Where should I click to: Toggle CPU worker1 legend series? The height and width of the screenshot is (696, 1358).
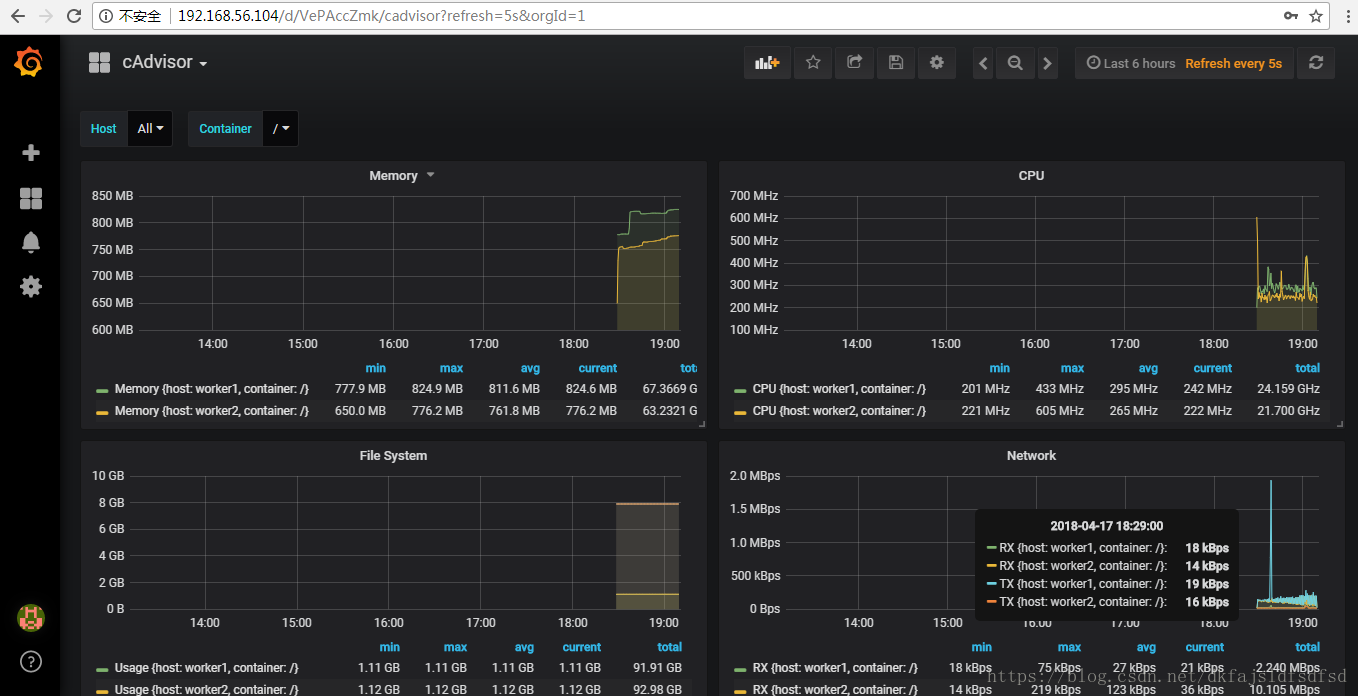[839, 389]
